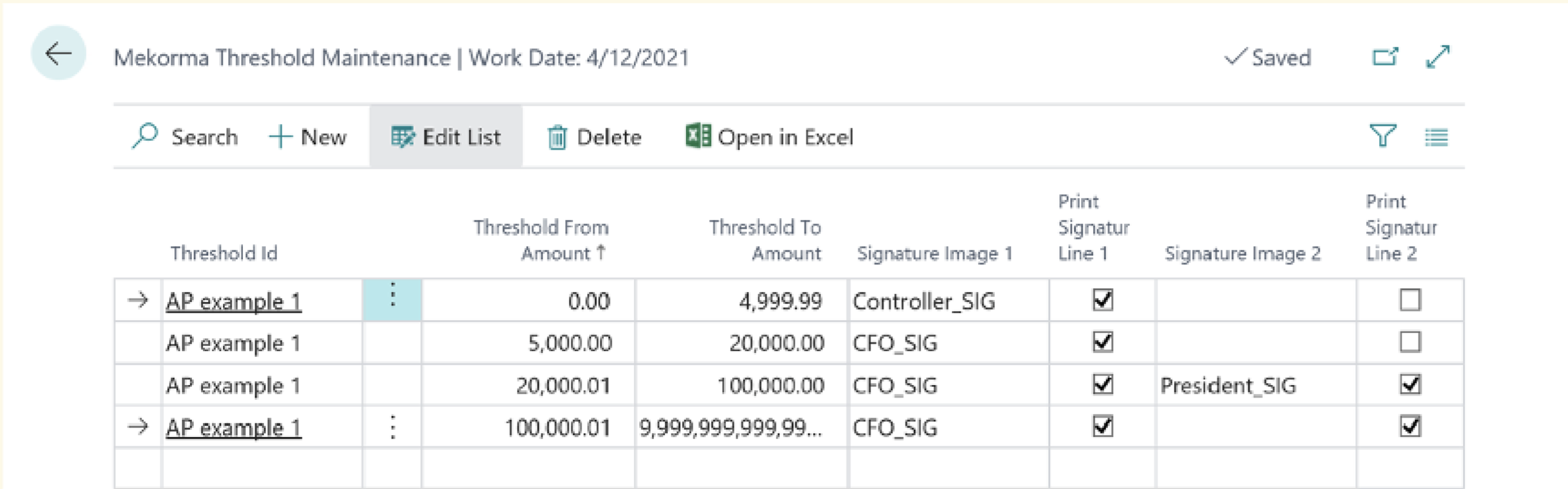The width and height of the screenshot is (1568, 489).
Task: Uncheck Print Signature Line 2 for President_SIG row
Action: [x=1410, y=385]
